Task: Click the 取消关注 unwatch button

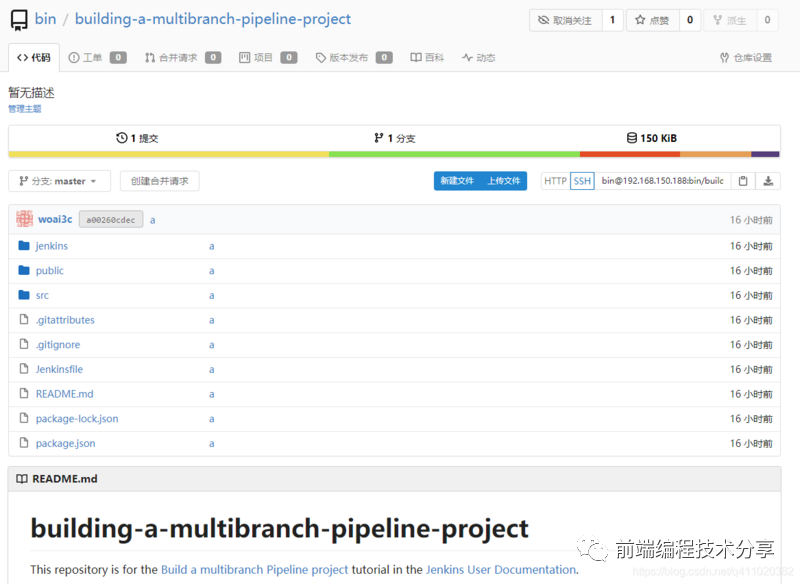Action: tap(565, 20)
